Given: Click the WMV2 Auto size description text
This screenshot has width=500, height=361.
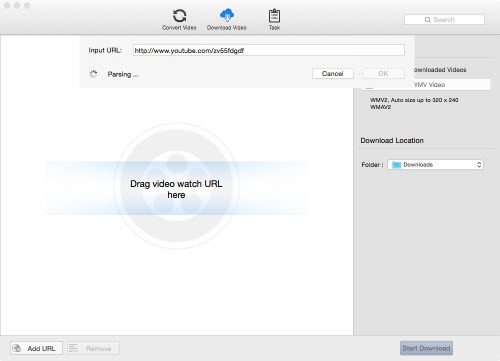Looking at the screenshot, I should (x=414, y=103).
